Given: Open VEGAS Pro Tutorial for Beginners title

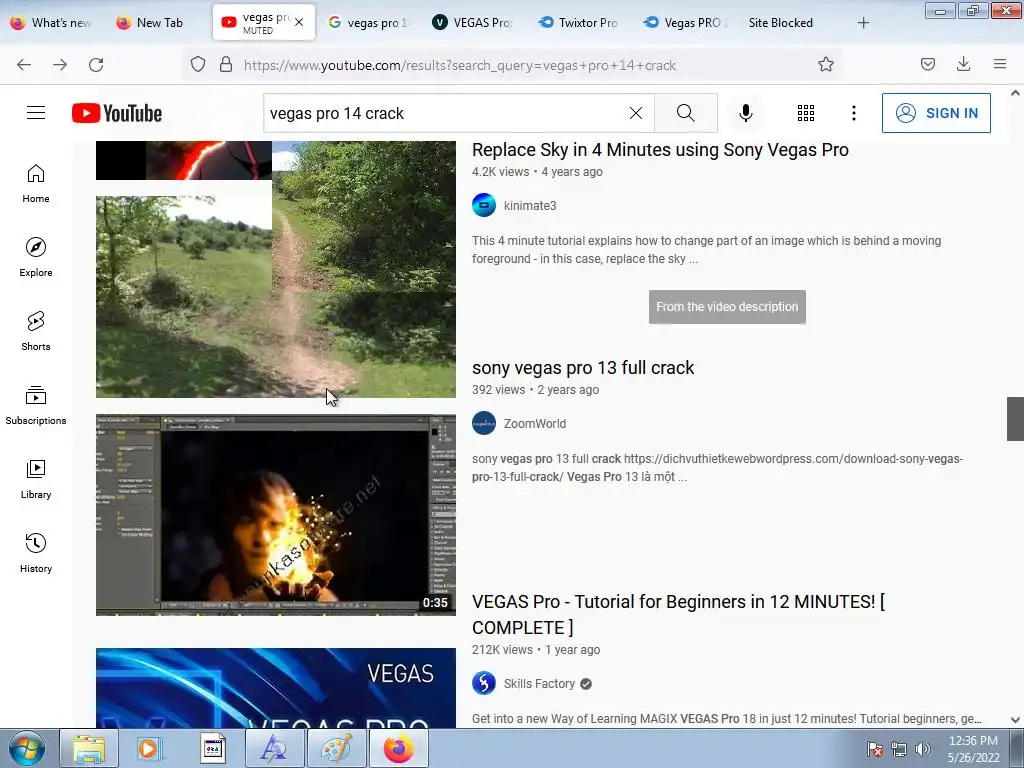Looking at the screenshot, I should tap(679, 615).
